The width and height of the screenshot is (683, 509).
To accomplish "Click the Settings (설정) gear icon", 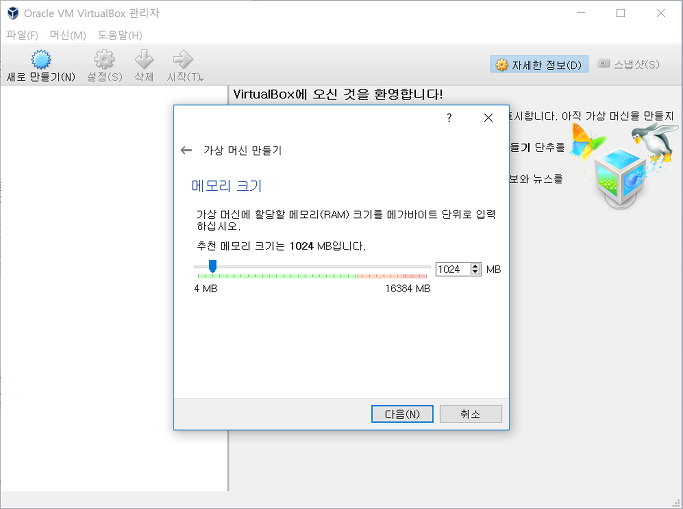I will tap(105, 59).
